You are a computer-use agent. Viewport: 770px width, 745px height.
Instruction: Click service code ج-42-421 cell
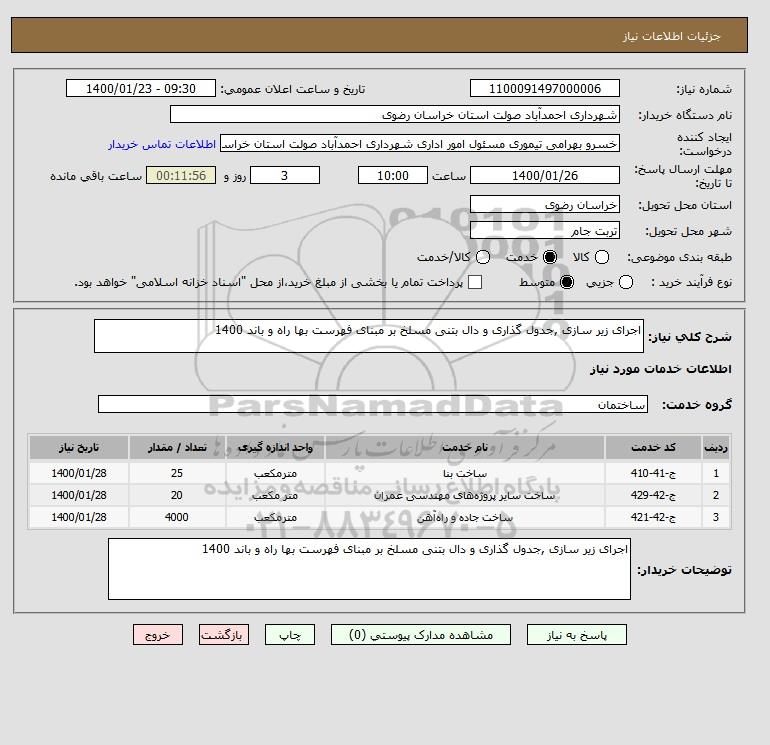pos(653,517)
